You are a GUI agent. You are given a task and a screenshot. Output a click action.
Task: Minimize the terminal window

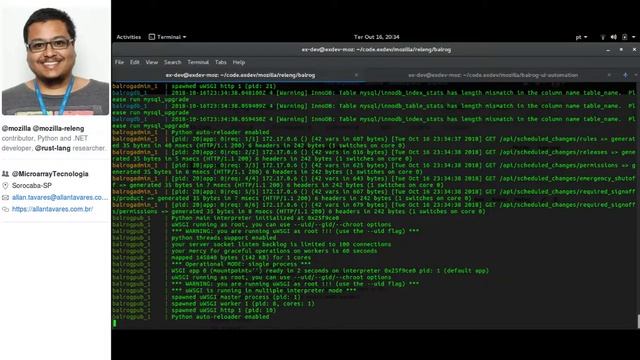(x=608, y=50)
